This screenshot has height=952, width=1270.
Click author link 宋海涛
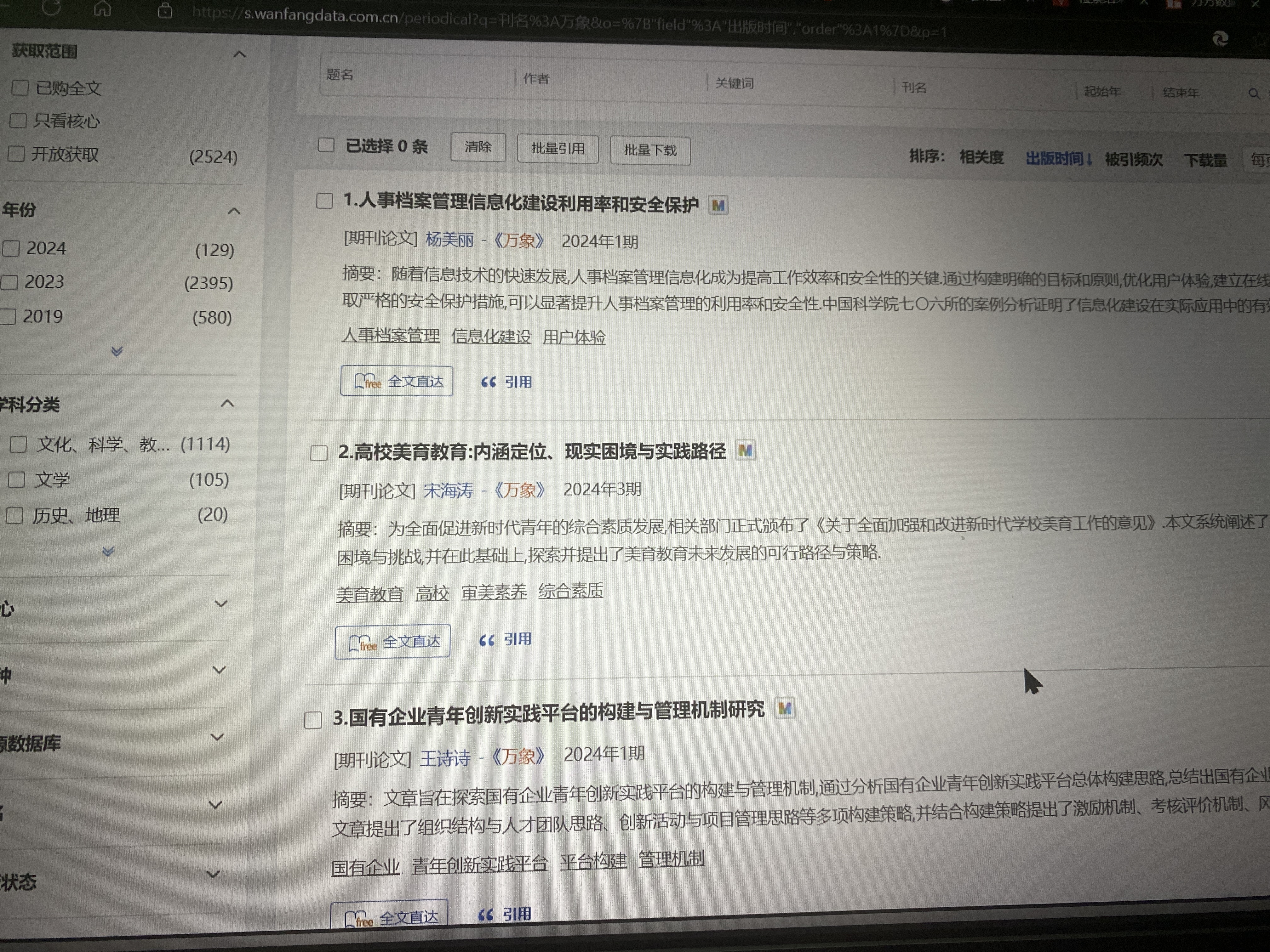point(449,490)
